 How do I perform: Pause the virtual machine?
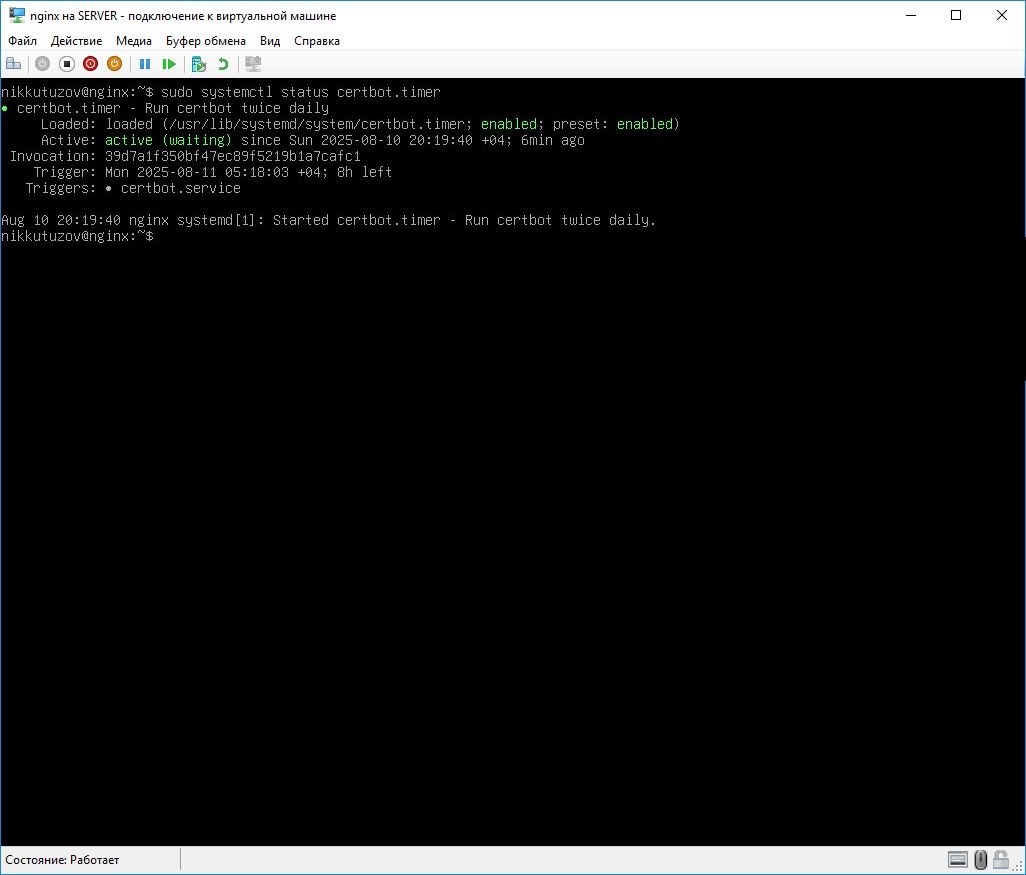click(145, 64)
